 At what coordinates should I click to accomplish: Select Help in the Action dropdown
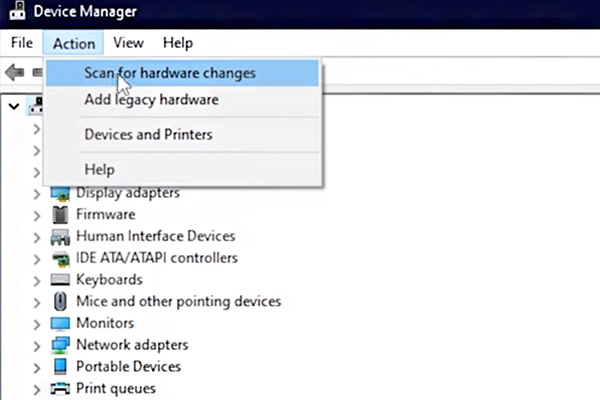[x=182, y=170]
